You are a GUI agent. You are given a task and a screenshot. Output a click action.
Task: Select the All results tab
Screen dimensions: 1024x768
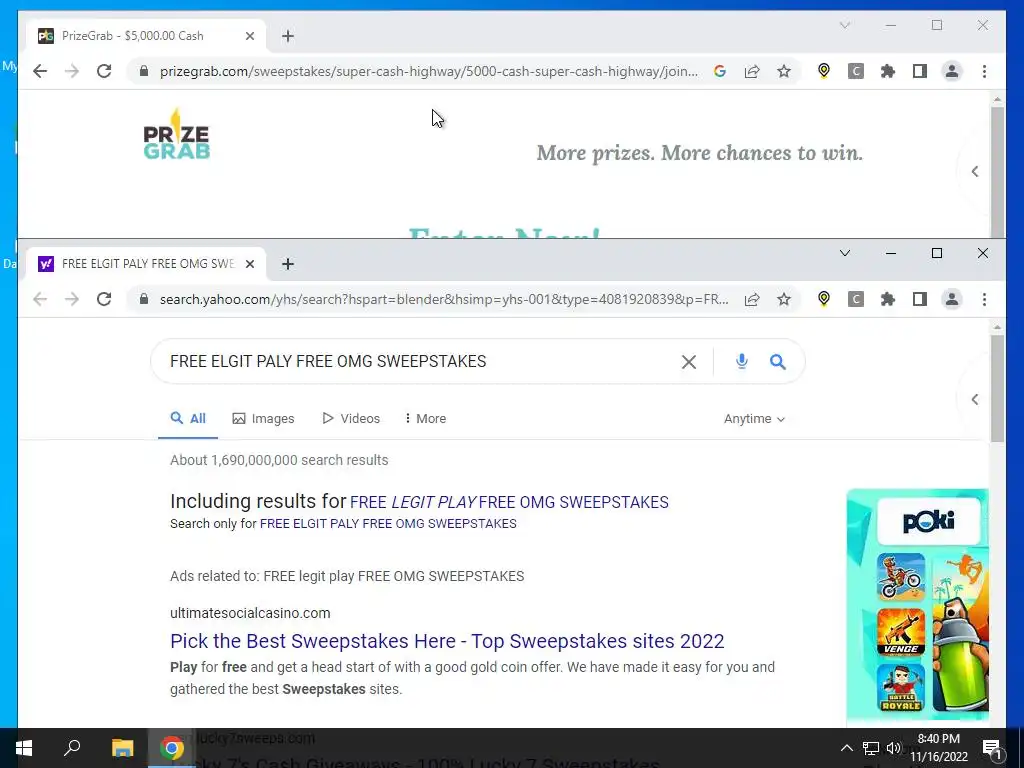188,419
